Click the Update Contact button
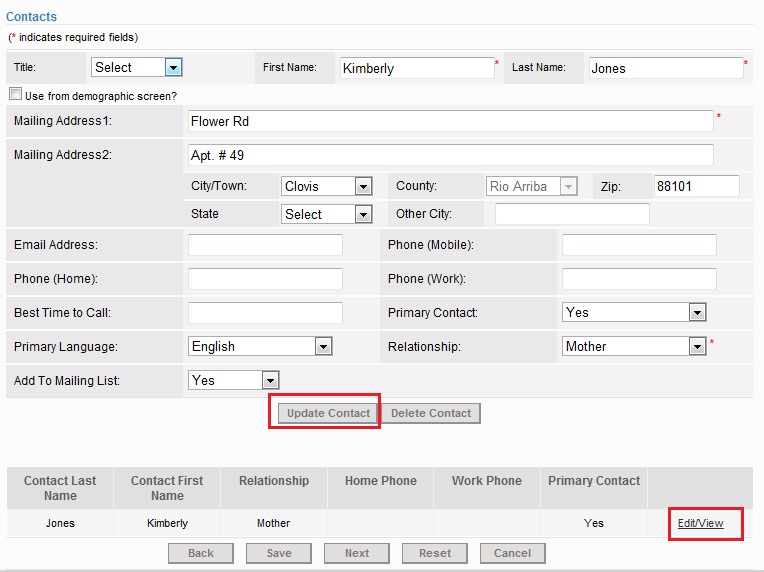Image resolution: width=764 pixels, height=572 pixels. point(328,413)
